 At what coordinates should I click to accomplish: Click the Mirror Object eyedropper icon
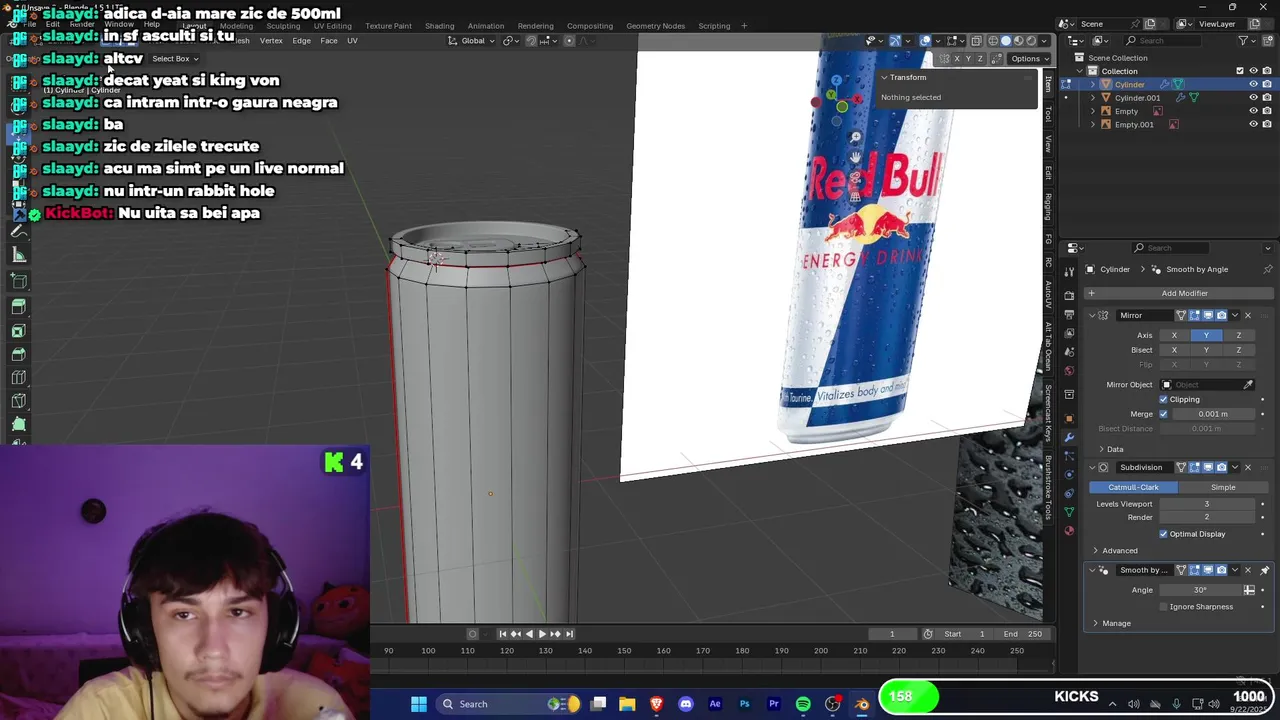(x=1248, y=385)
